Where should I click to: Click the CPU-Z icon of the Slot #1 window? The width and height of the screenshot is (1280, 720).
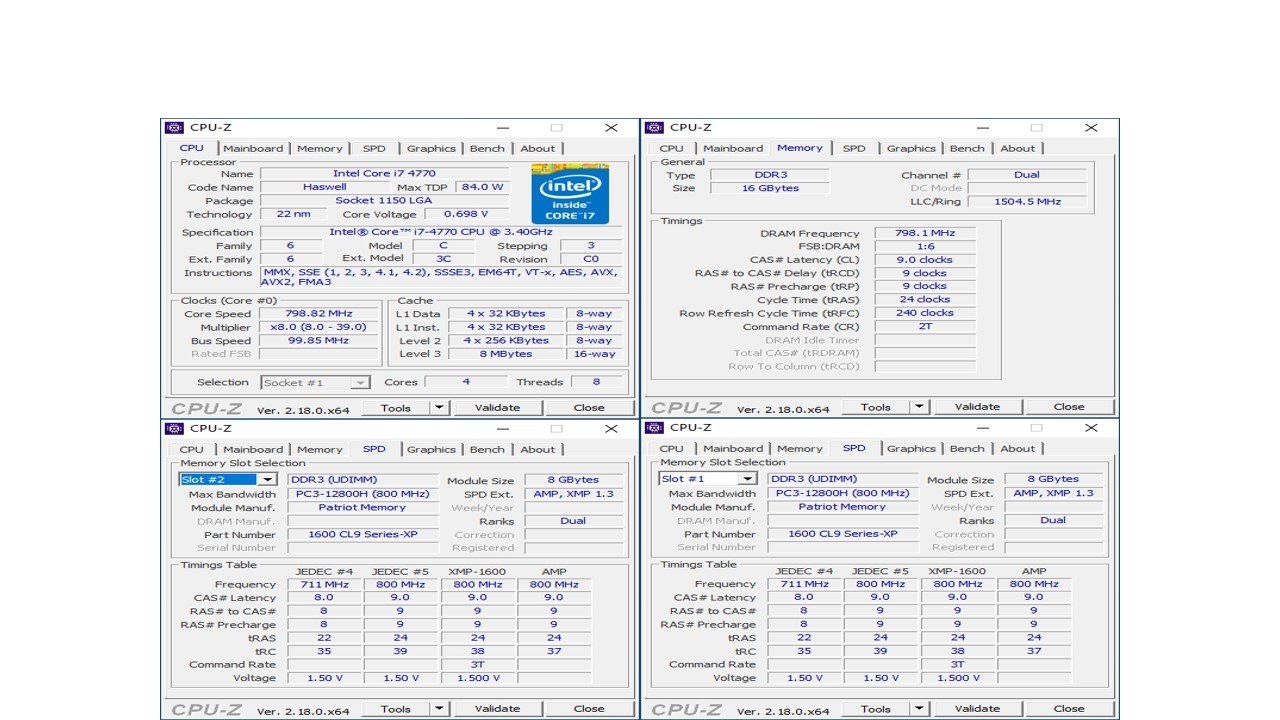point(655,427)
